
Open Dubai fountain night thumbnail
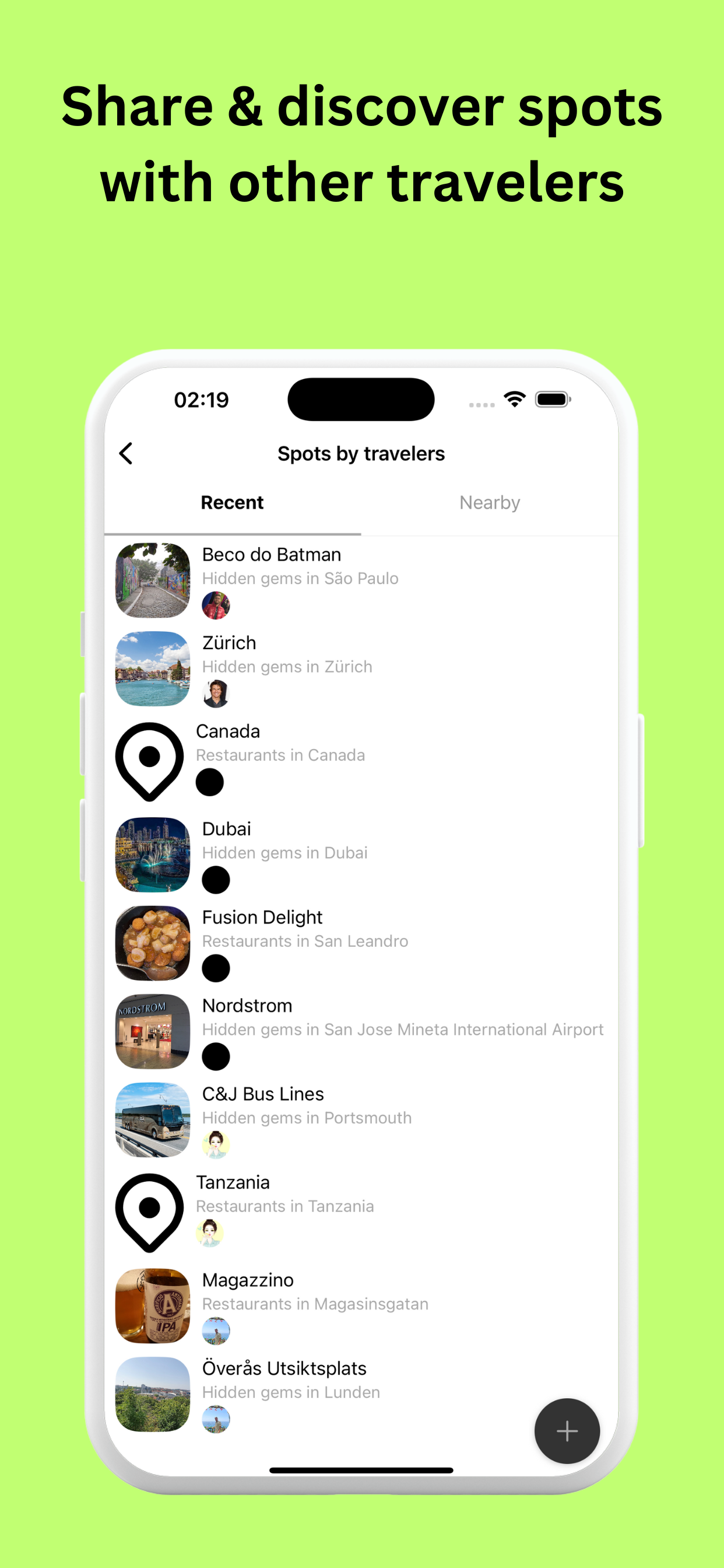153,855
